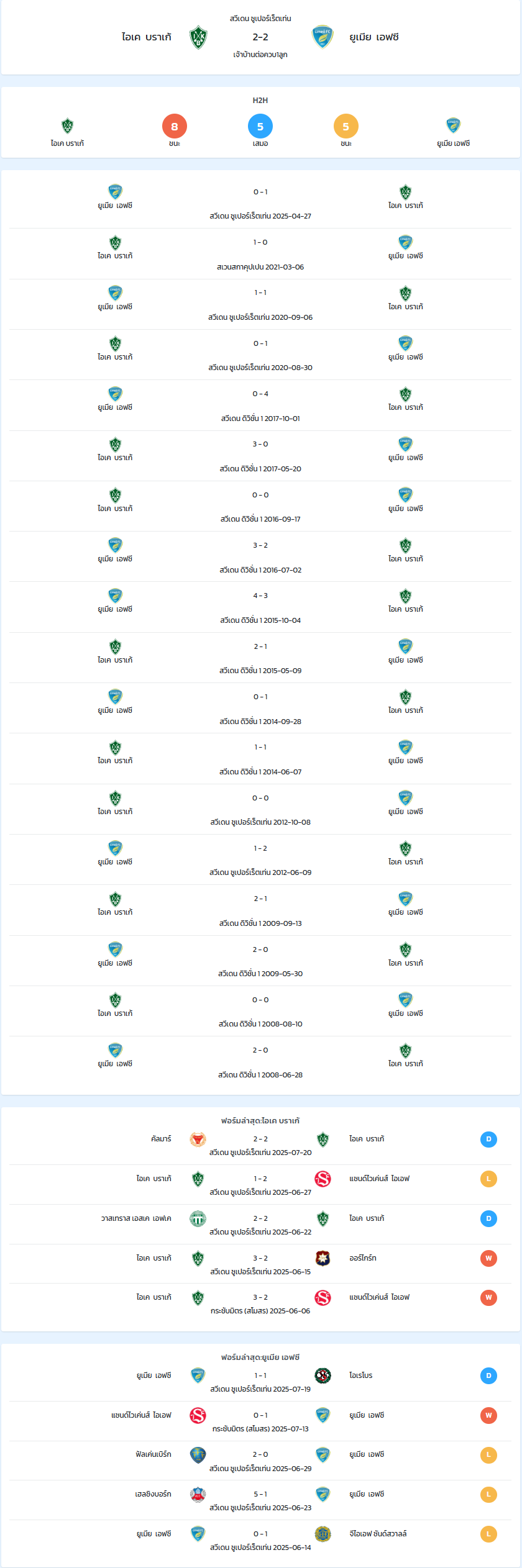Image resolution: width=522 pixels, height=1568 pixels.
Task: Open the จีไอเอฟ ซันด์สวาลส์ yellow crest
Action: point(323,1534)
